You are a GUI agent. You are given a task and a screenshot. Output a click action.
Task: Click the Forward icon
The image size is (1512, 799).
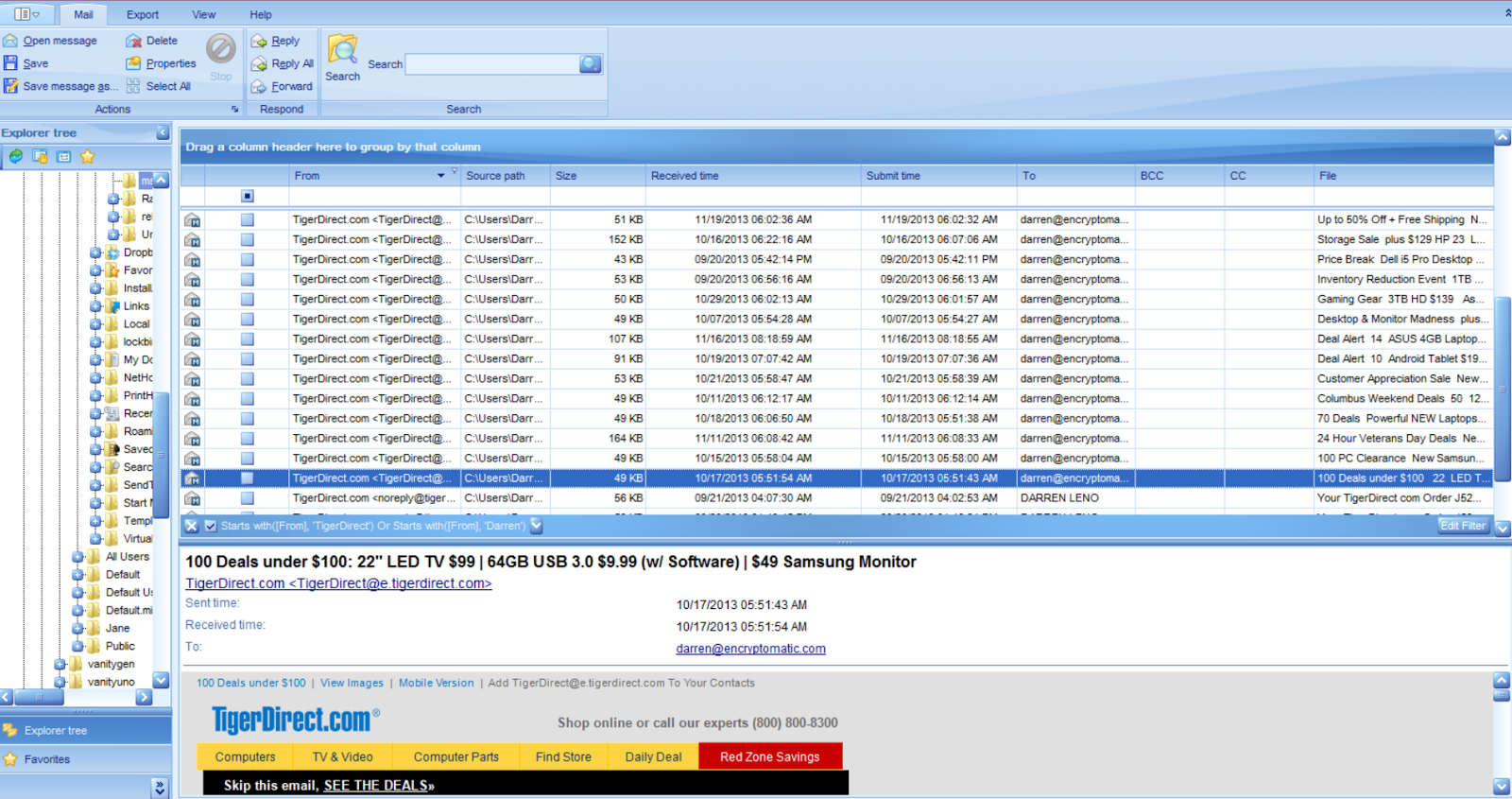[259, 86]
